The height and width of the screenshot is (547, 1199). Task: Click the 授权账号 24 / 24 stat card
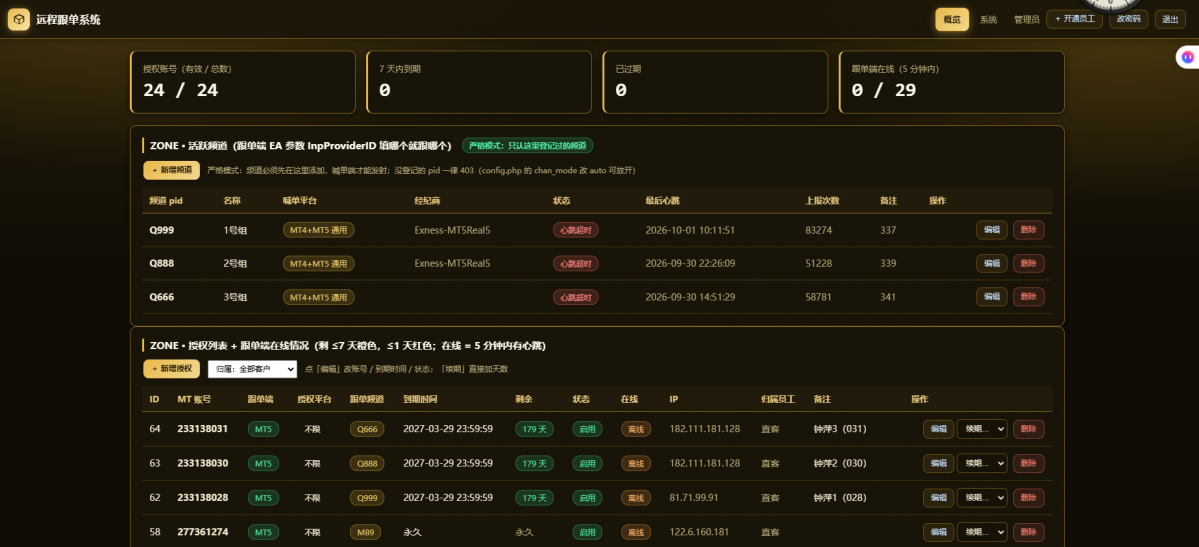coord(243,82)
